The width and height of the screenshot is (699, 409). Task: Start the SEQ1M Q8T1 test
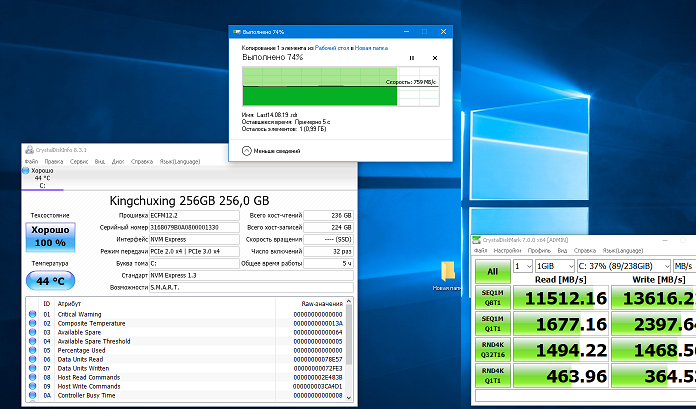(493, 297)
